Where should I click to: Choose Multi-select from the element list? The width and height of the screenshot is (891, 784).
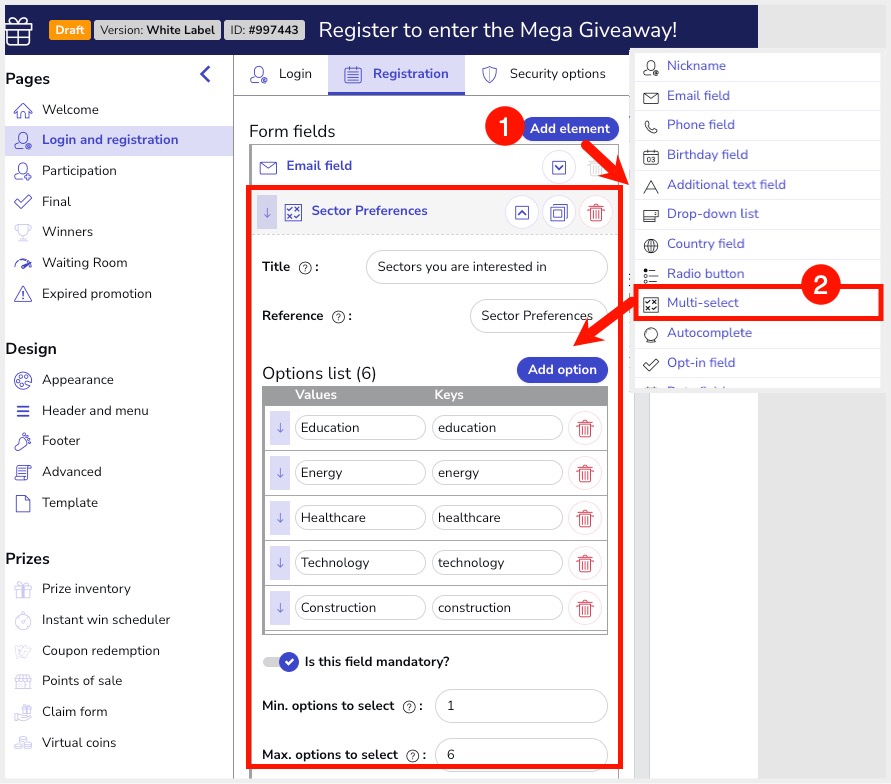point(702,303)
